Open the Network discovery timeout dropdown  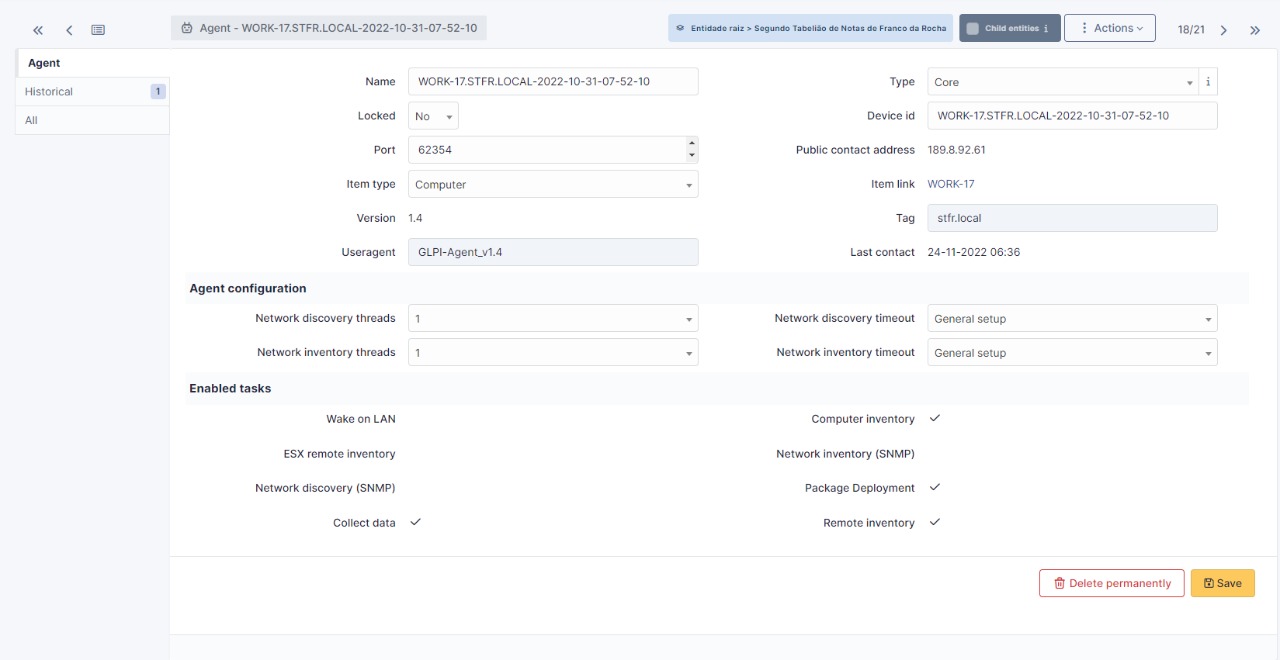pos(1072,318)
